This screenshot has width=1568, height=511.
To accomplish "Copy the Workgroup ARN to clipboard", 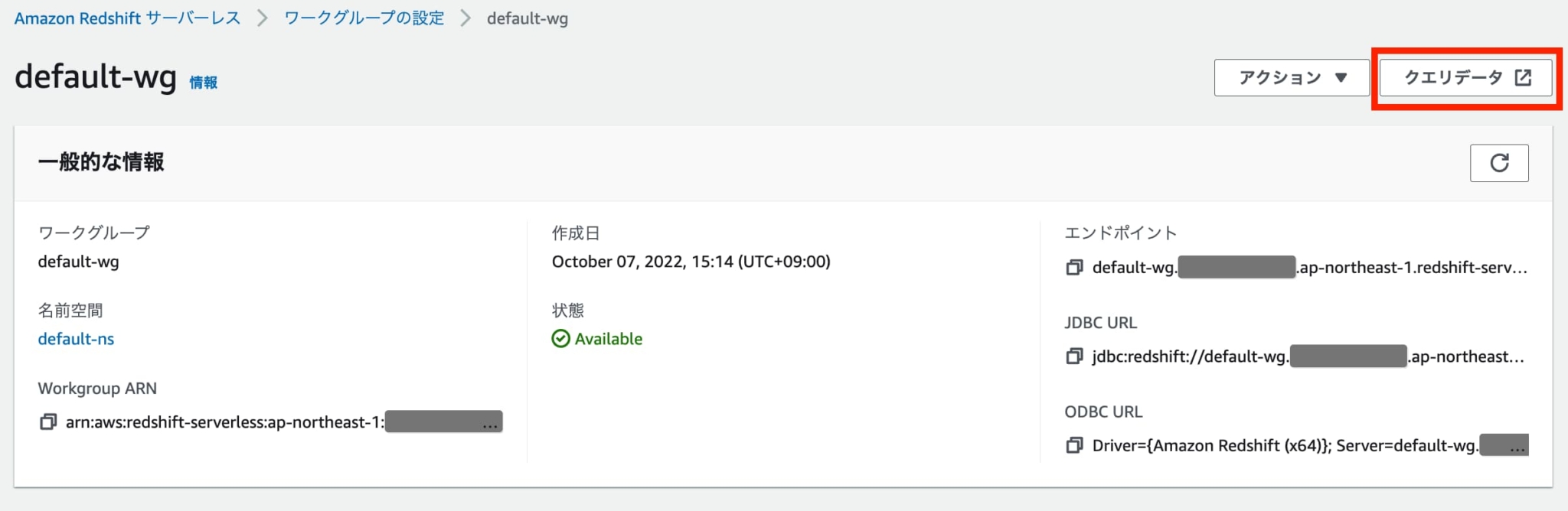I will point(48,422).
